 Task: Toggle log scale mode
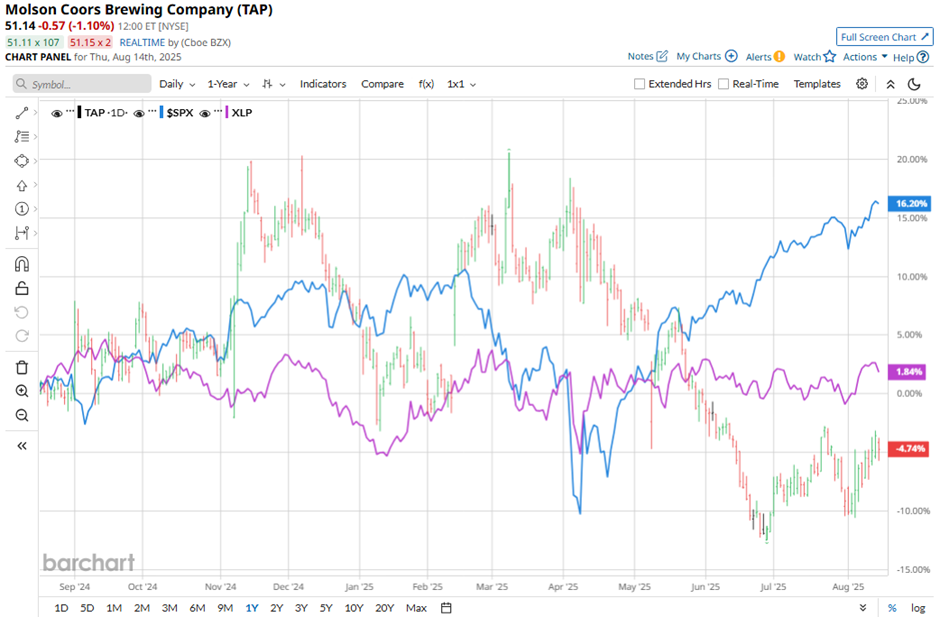[x=918, y=608]
